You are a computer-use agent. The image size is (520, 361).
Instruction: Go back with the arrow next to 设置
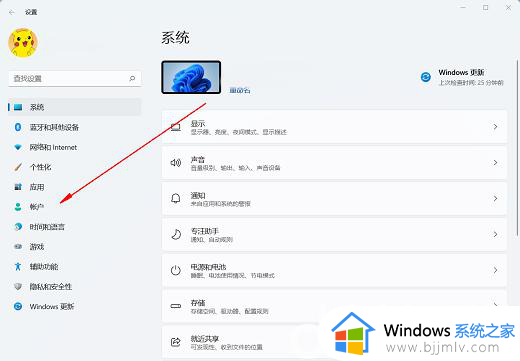coord(12,12)
